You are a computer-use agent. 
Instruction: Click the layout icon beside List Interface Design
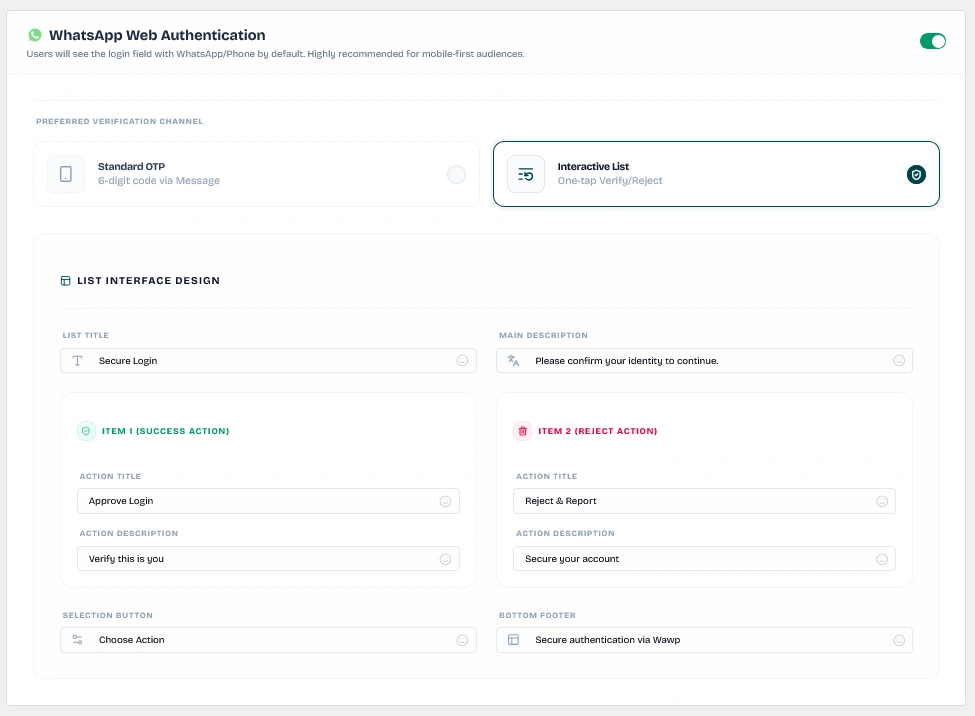pos(65,281)
